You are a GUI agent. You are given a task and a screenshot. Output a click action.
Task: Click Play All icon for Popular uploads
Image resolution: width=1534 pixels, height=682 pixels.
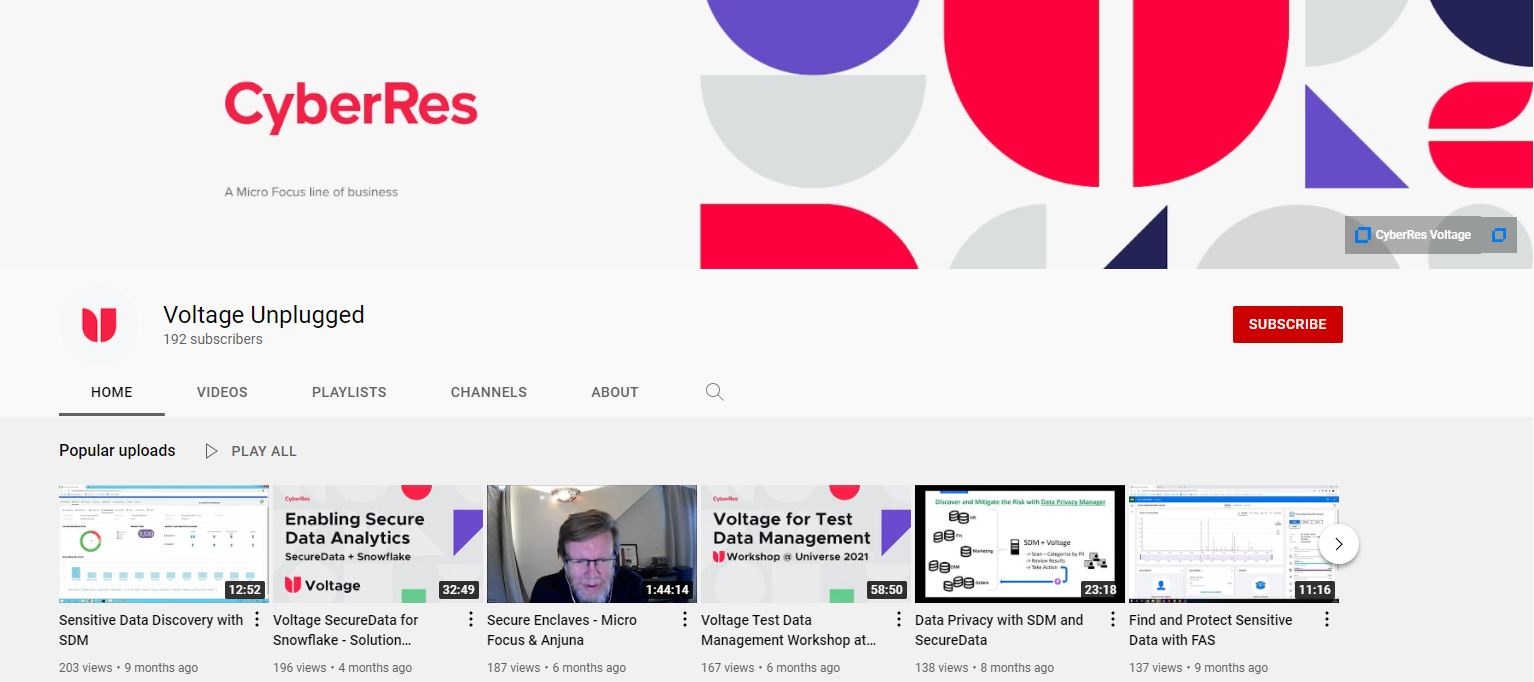pos(211,451)
